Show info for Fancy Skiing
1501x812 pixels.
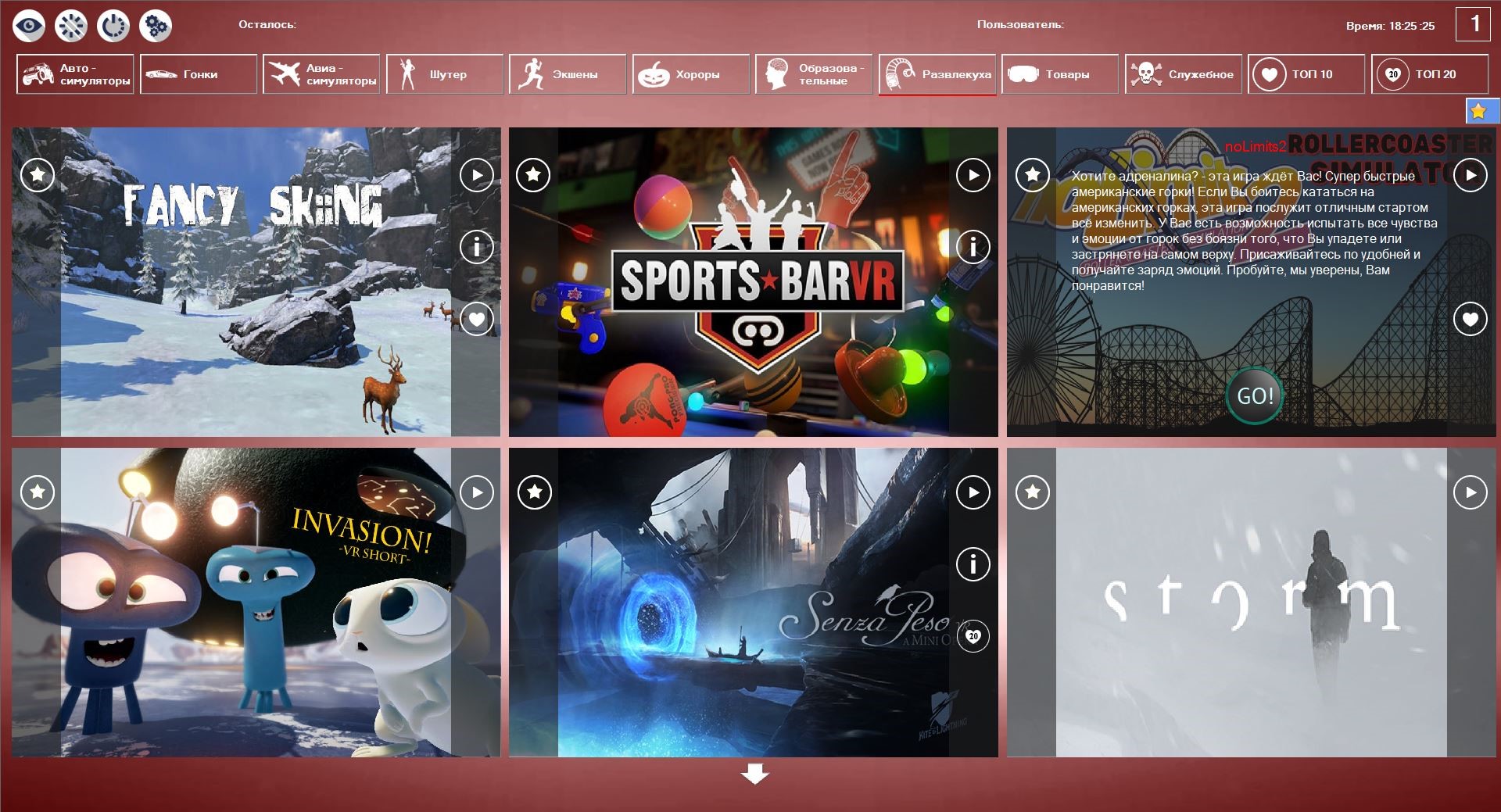click(477, 247)
